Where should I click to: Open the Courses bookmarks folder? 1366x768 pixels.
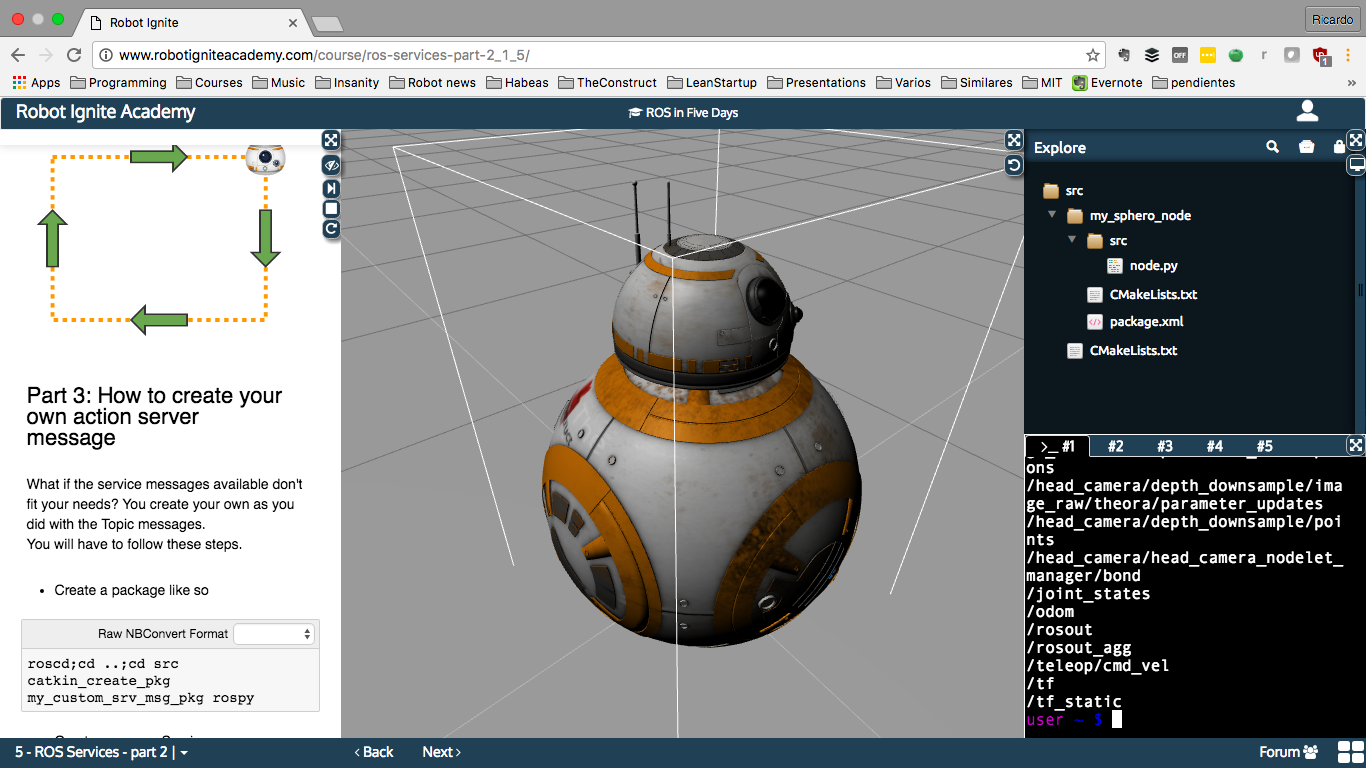click(210, 83)
